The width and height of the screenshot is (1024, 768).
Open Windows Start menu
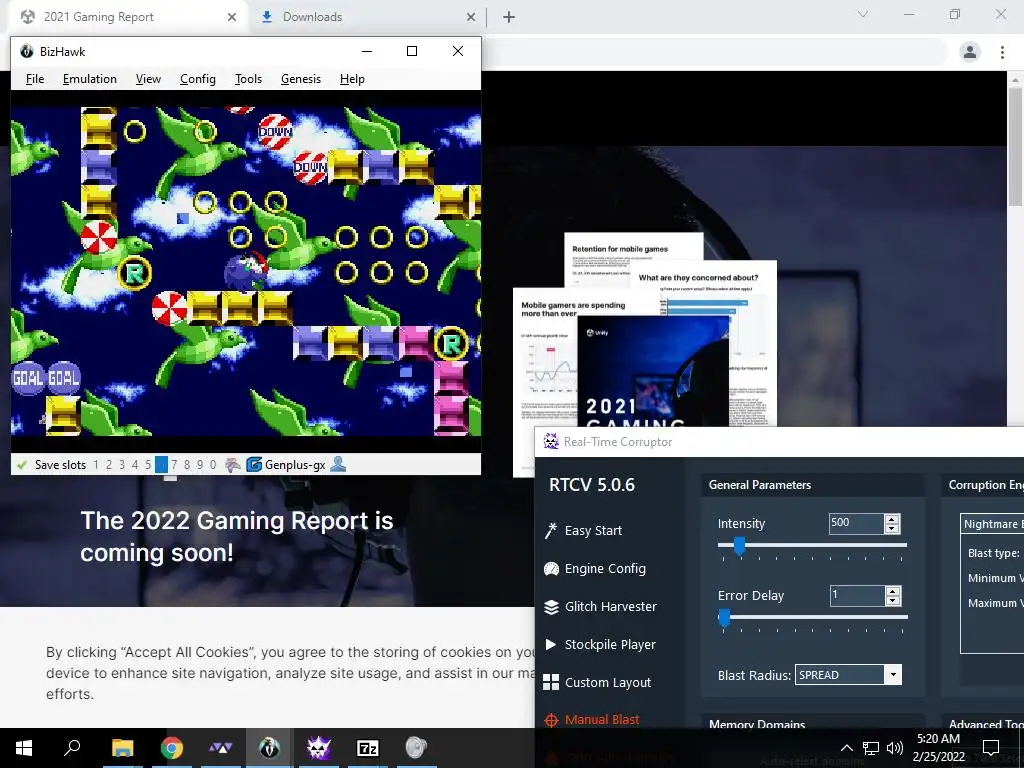[24, 748]
